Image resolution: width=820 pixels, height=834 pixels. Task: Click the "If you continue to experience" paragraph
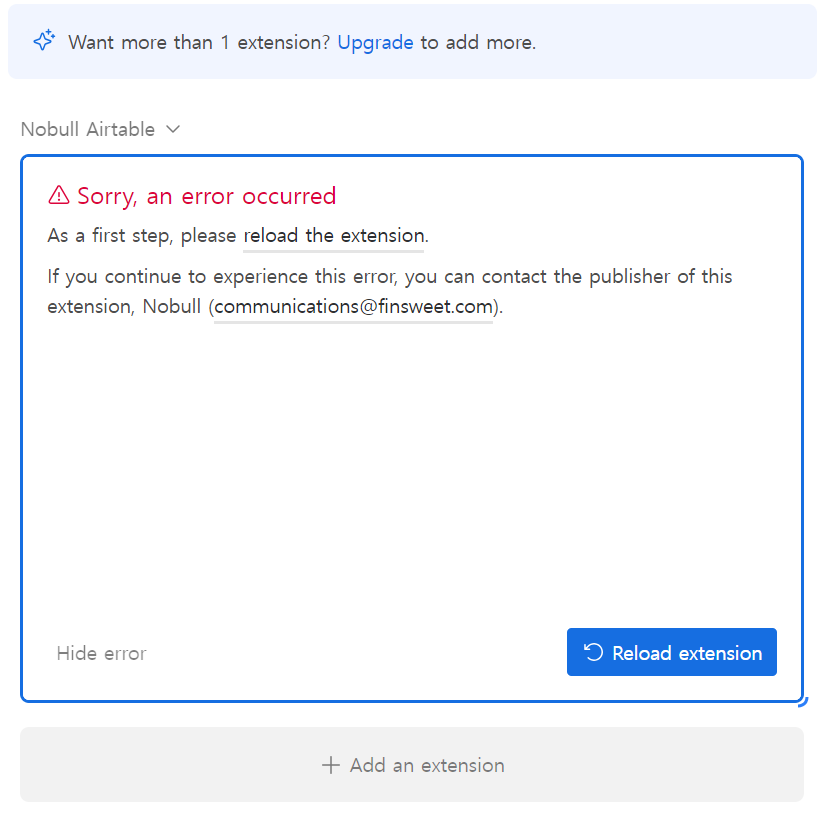(390, 291)
